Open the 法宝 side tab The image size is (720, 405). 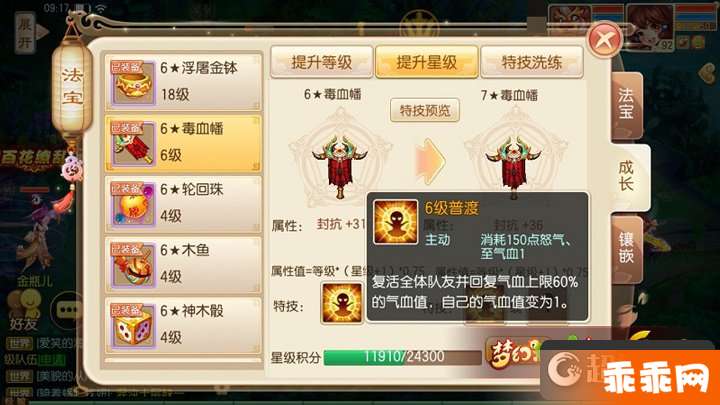point(626,105)
